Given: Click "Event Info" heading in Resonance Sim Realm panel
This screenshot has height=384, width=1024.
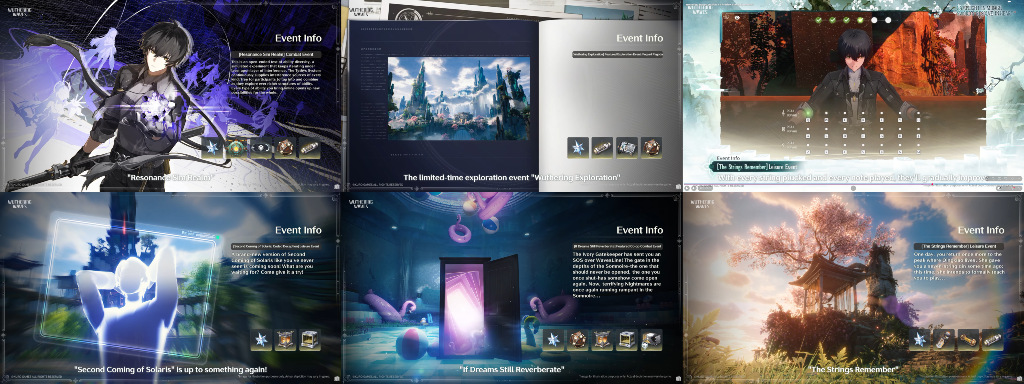Looking at the screenshot, I should coord(298,38).
